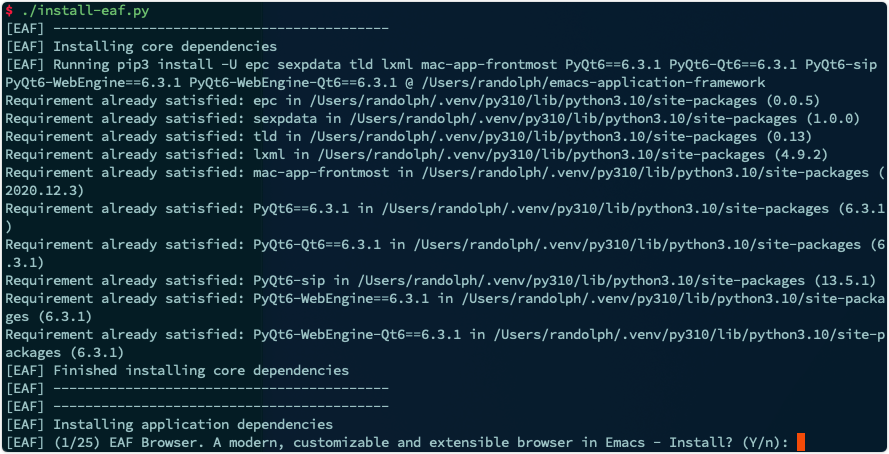
Task: Click the orange terminal cursor block
Action: pos(801,442)
